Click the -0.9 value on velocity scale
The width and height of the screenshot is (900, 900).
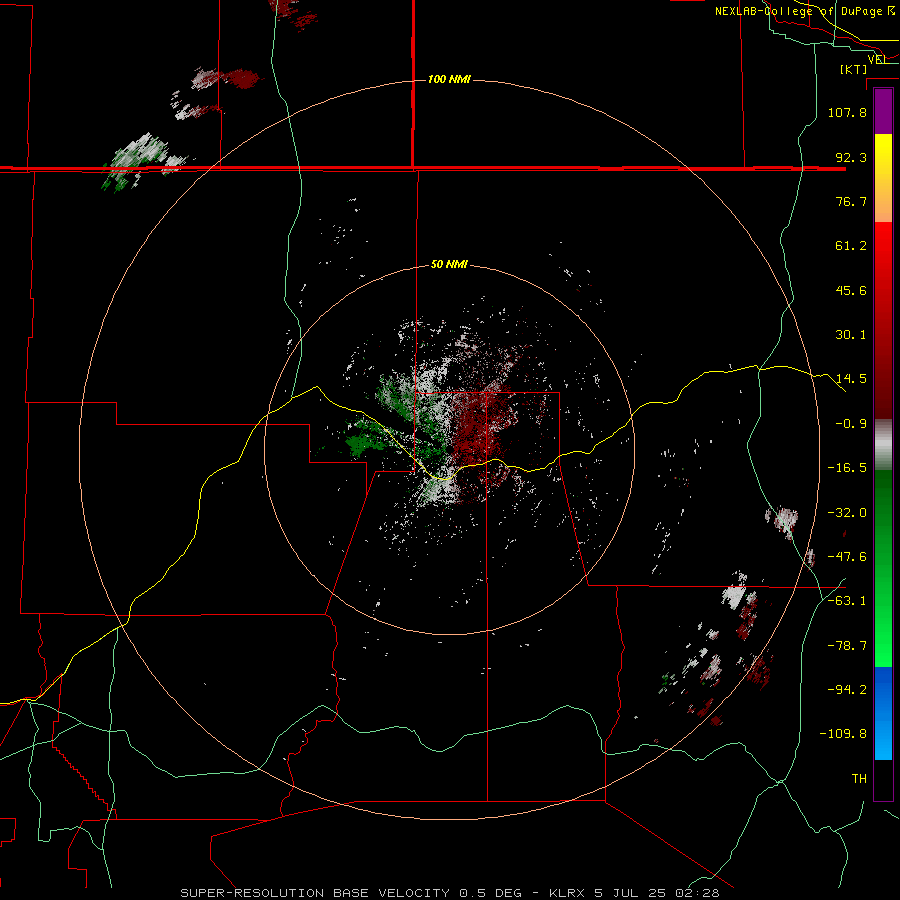click(x=851, y=424)
